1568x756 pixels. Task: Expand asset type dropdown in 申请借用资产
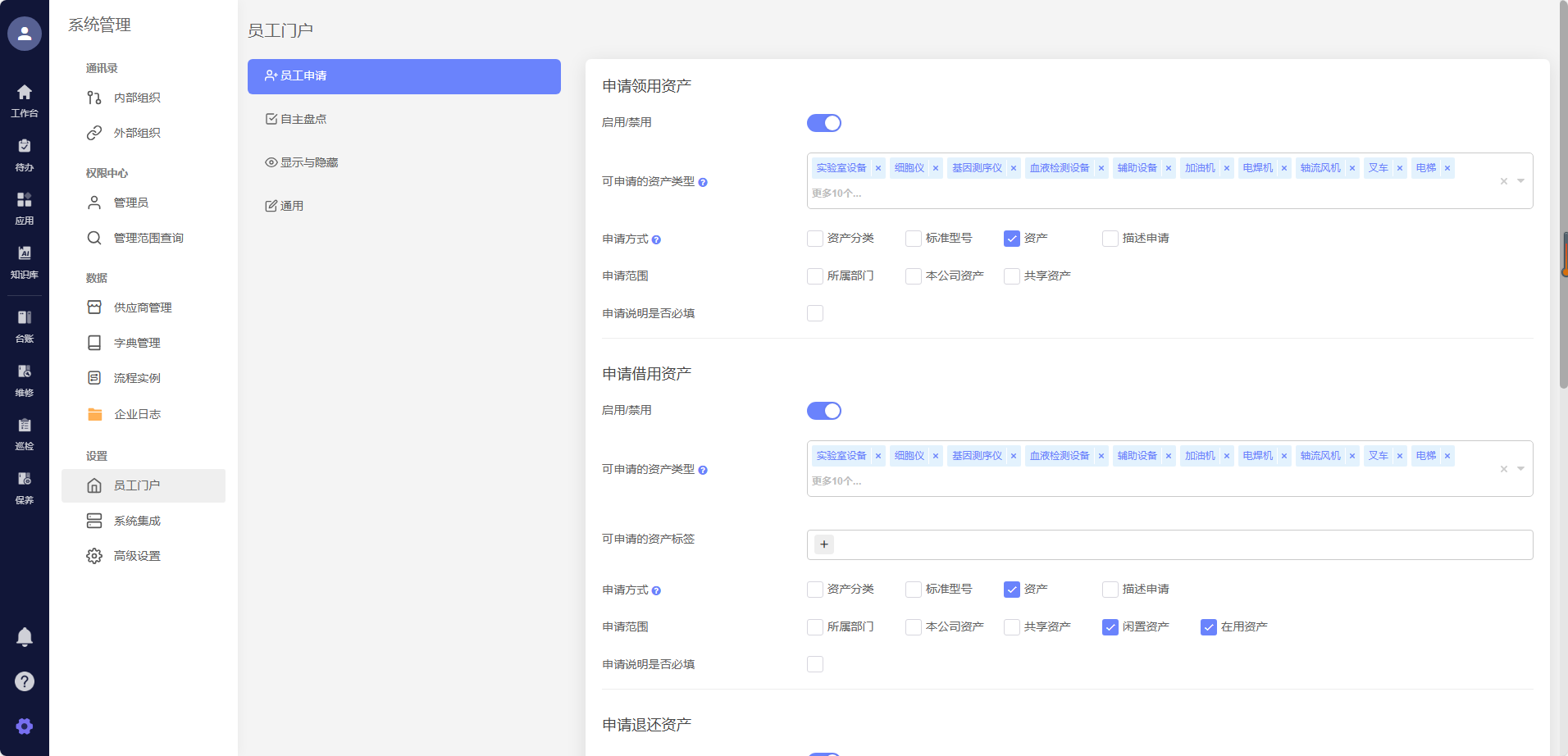(1520, 469)
